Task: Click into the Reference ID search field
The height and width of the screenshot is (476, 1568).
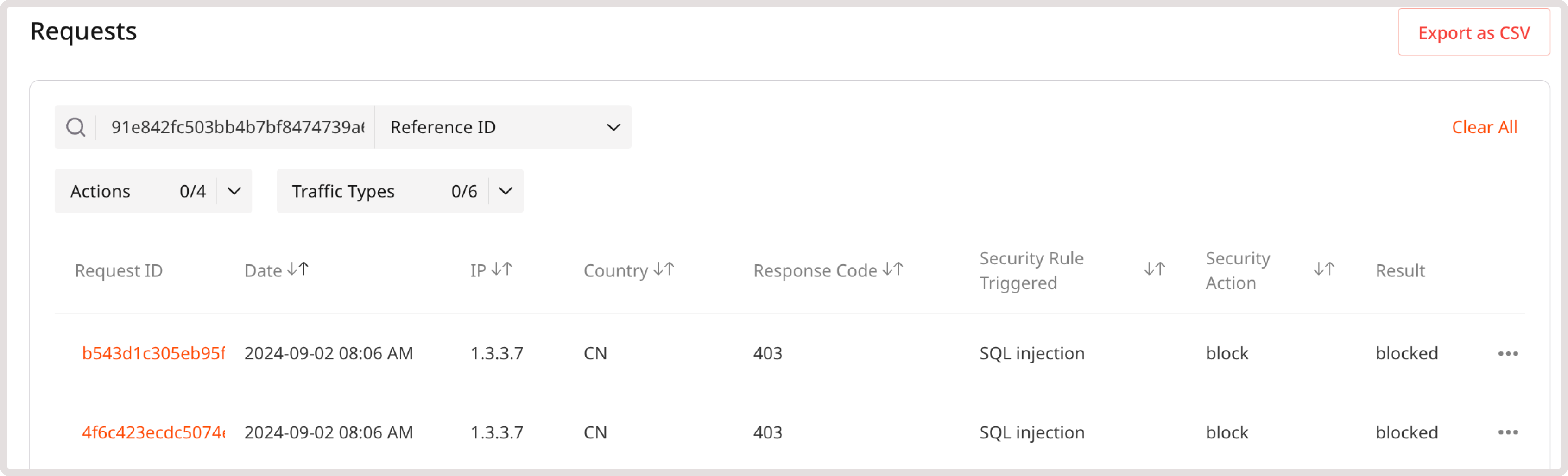Action: click(x=237, y=126)
